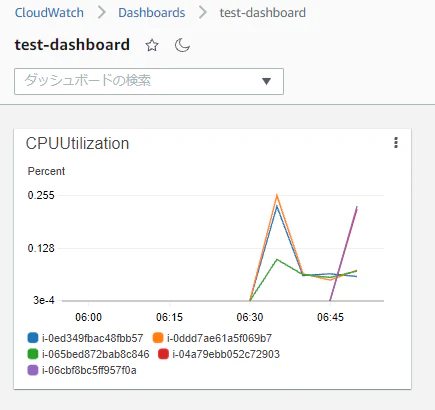Click the green swatch for i-065bed872bab8c846
The image size is (435, 410).
coord(33,354)
